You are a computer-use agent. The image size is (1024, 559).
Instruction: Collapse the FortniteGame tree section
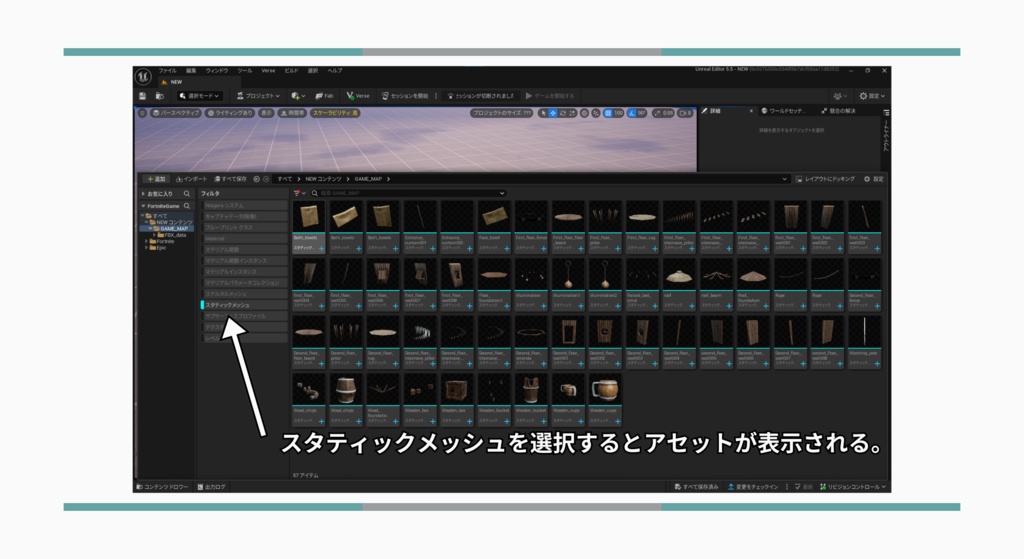[x=144, y=206]
